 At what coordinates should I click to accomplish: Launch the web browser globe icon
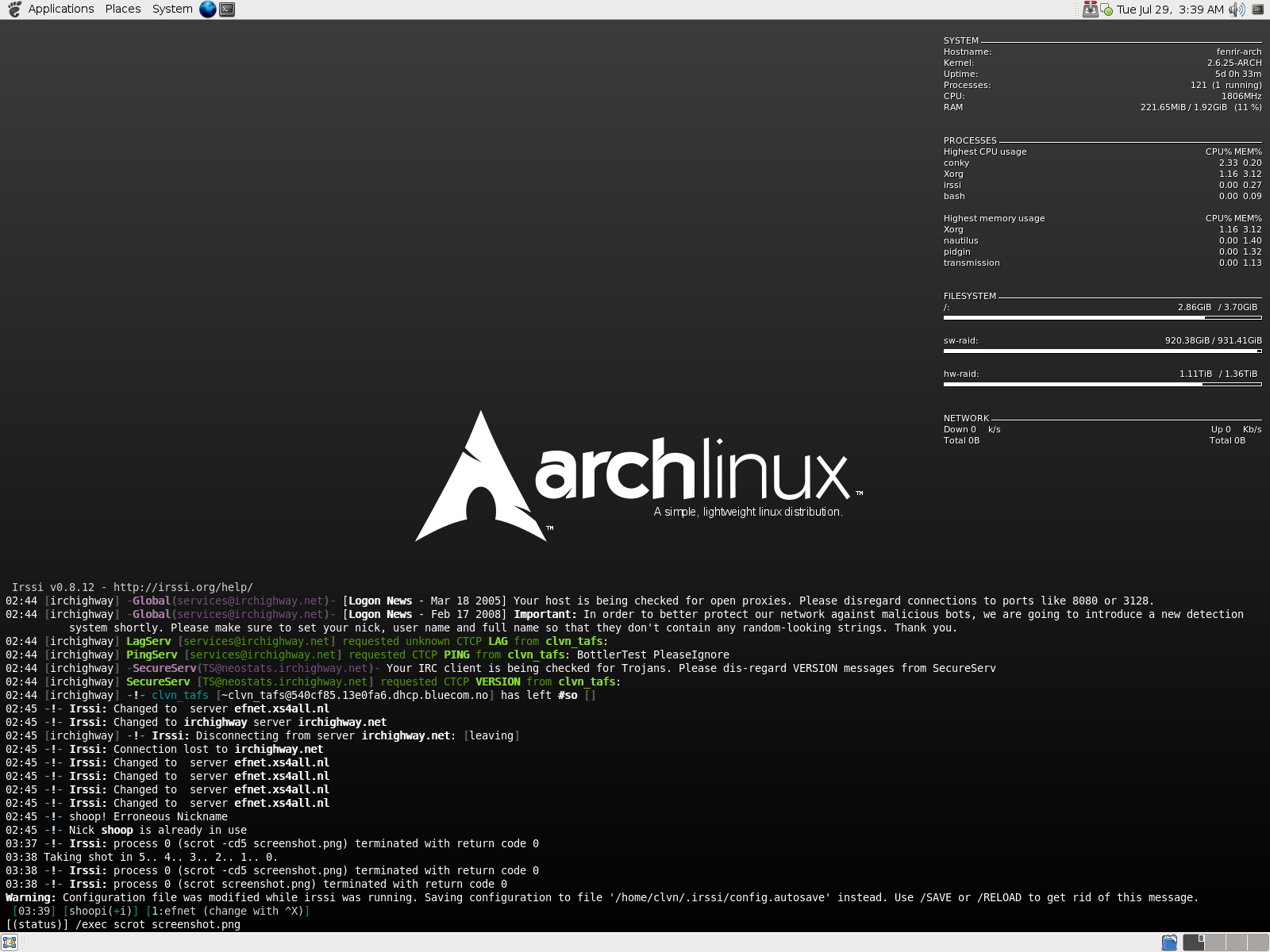click(208, 10)
